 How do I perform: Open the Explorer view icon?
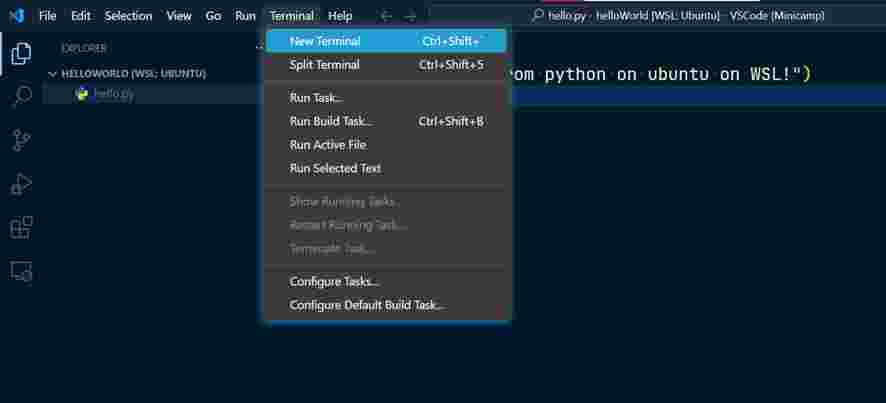point(21,54)
